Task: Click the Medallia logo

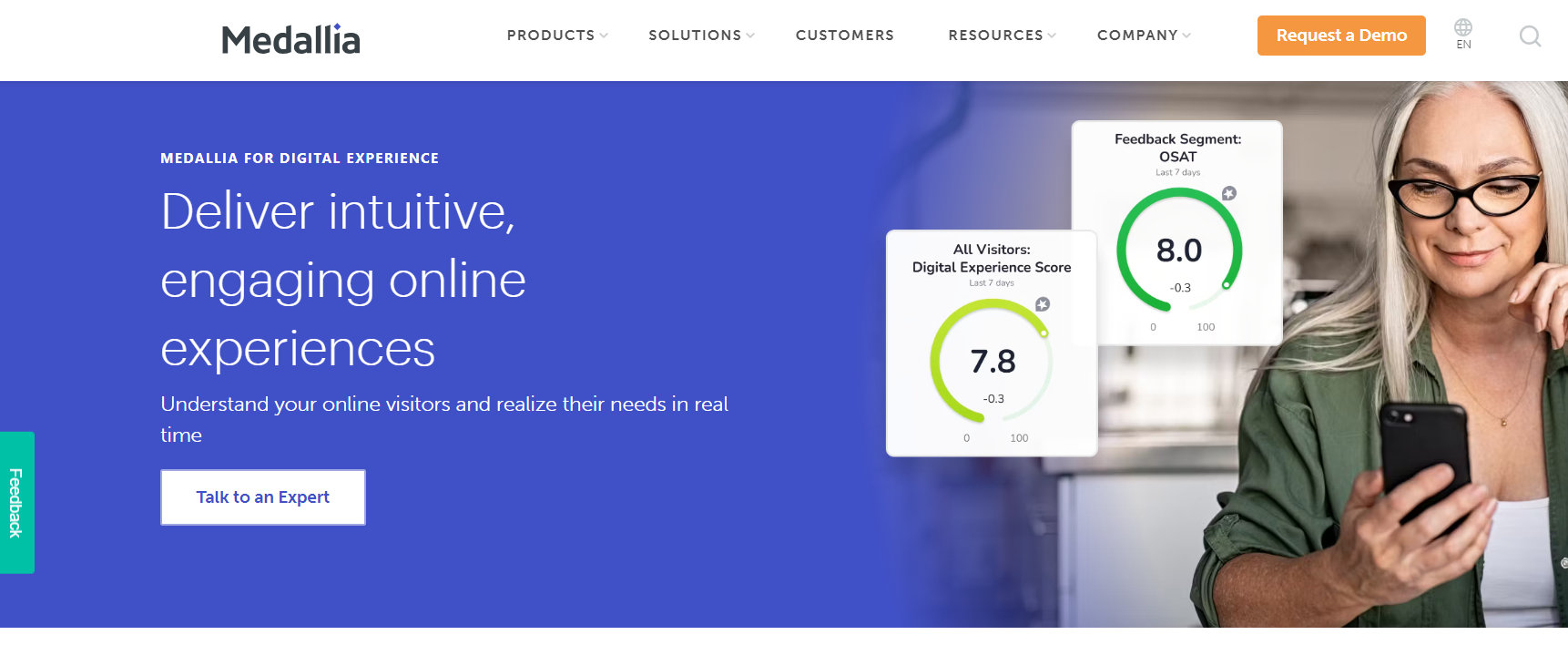Action: tap(291, 39)
